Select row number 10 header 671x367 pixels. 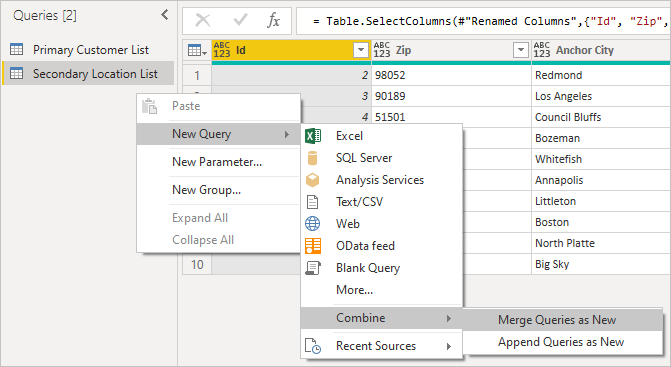tap(197, 264)
